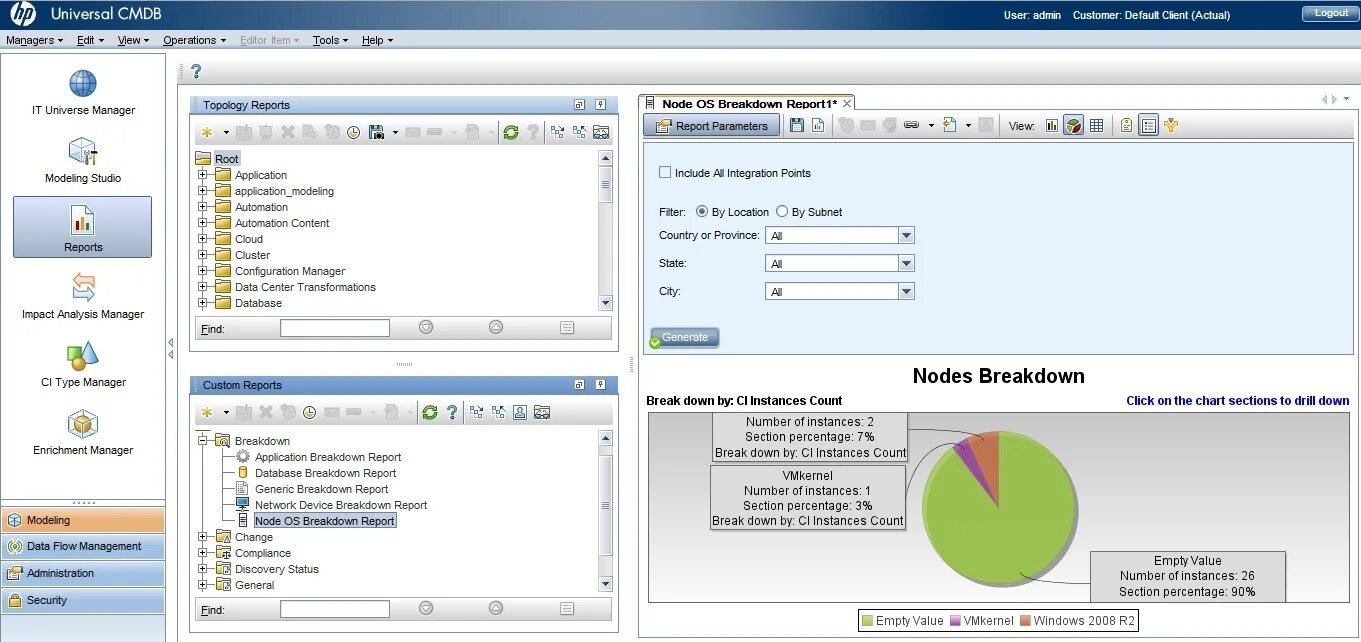This screenshot has height=642, width=1361.
Task: Switch view to table grid
Action: (x=1096, y=125)
